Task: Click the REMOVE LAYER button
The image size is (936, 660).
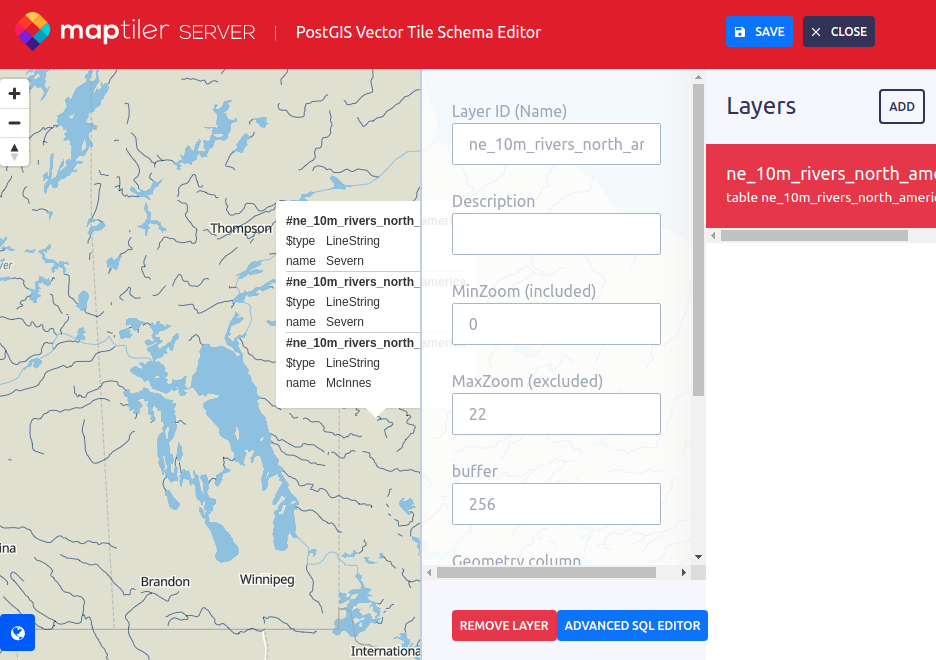Action: [x=504, y=626]
